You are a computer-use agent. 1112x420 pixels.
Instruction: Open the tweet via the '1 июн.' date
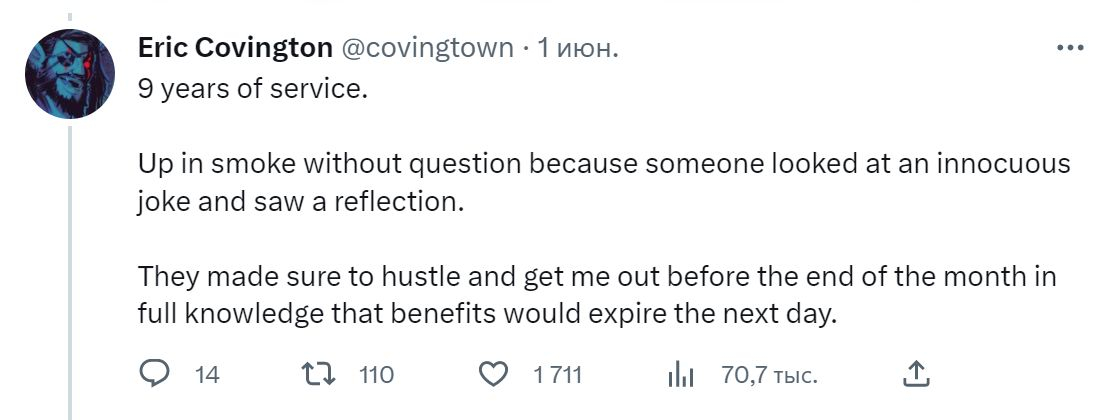(578, 48)
